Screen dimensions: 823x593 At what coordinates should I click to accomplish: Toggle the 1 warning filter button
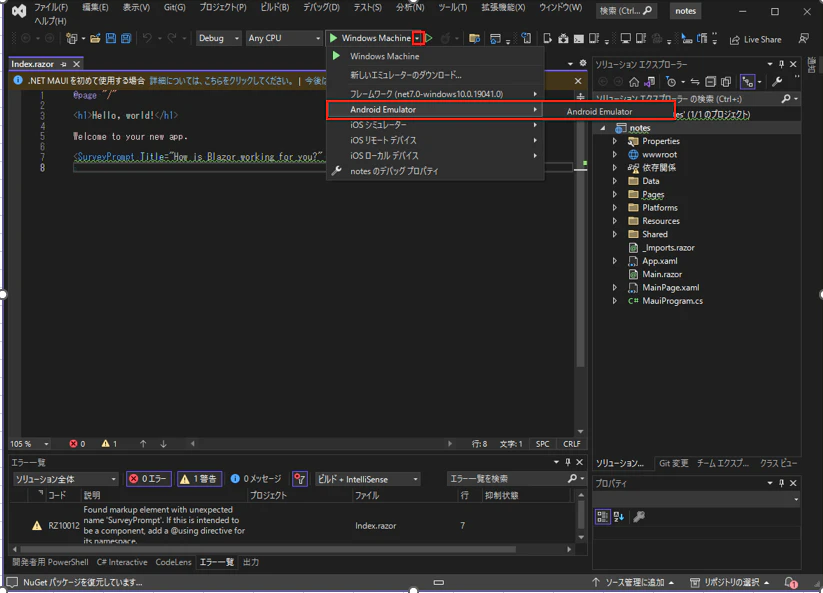(x=199, y=479)
